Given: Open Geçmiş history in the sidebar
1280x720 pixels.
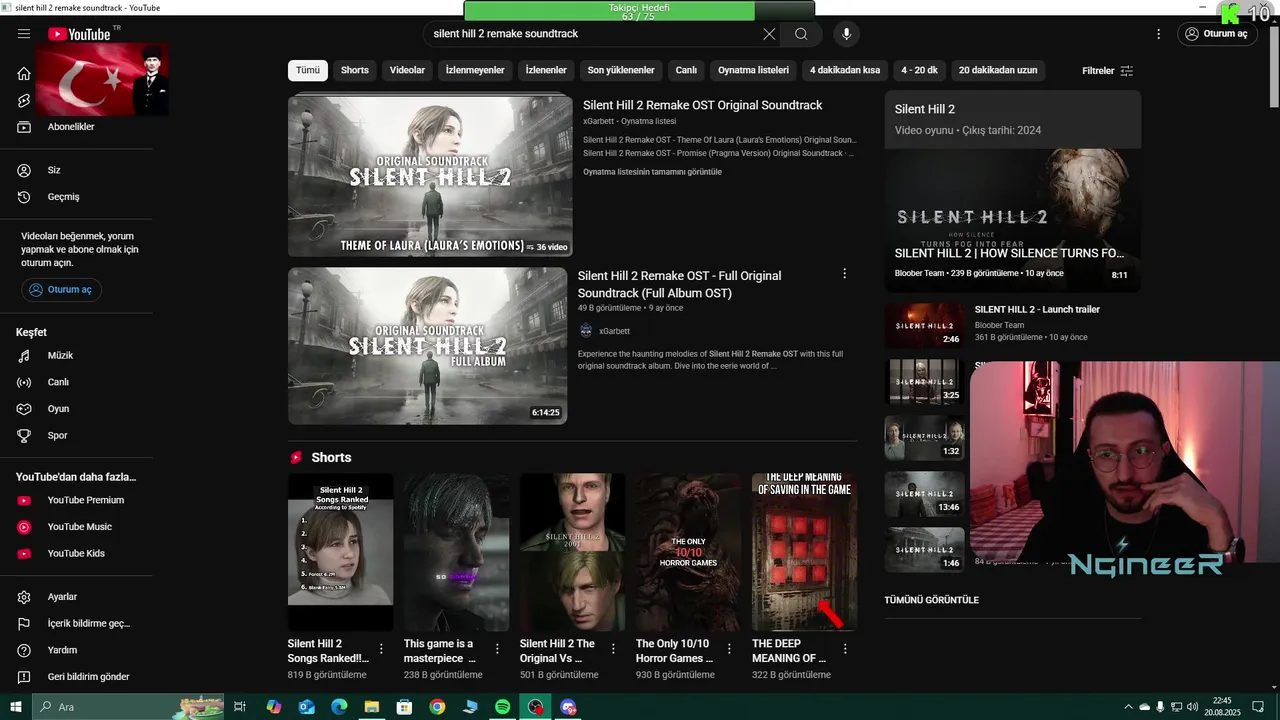Looking at the screenshot, I should click(63, 197).
